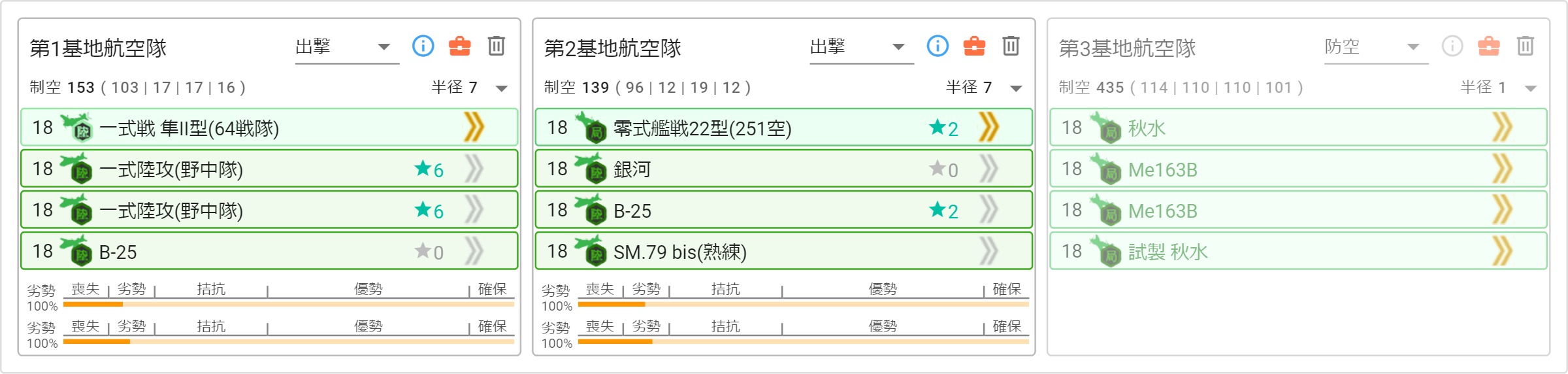
Task: Open info for 第1基地航空隊
Action: 423,46
